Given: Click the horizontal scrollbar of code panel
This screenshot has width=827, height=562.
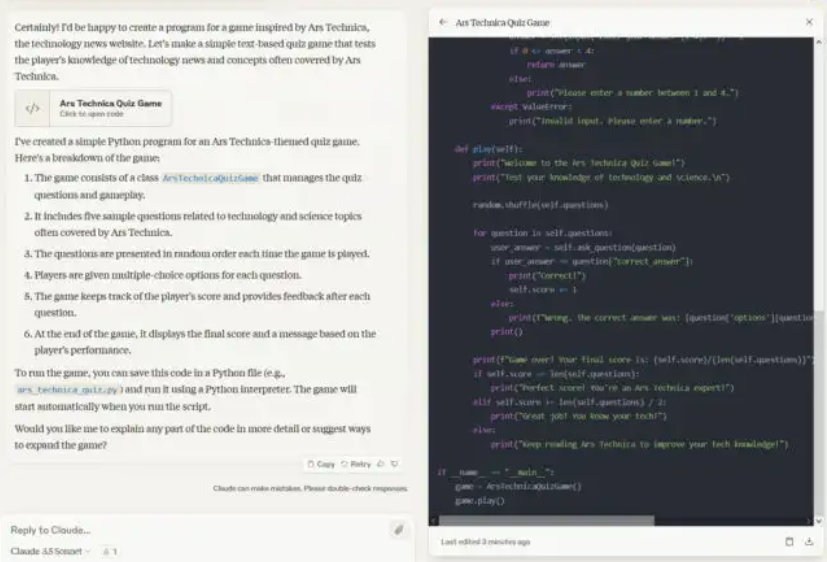Looking at the screenshot, I should (546, 521).
